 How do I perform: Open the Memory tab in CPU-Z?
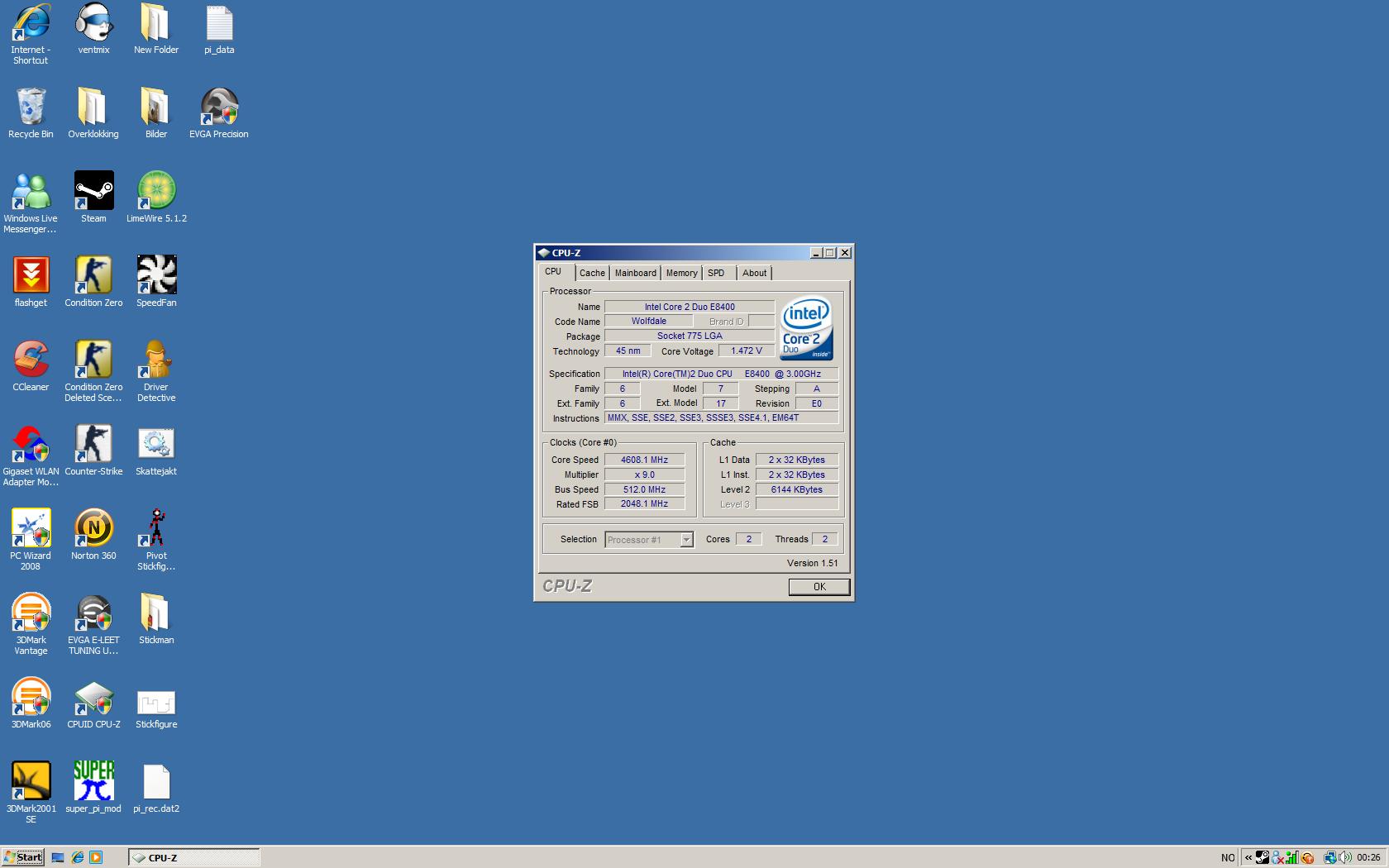[x=681, y=273]
